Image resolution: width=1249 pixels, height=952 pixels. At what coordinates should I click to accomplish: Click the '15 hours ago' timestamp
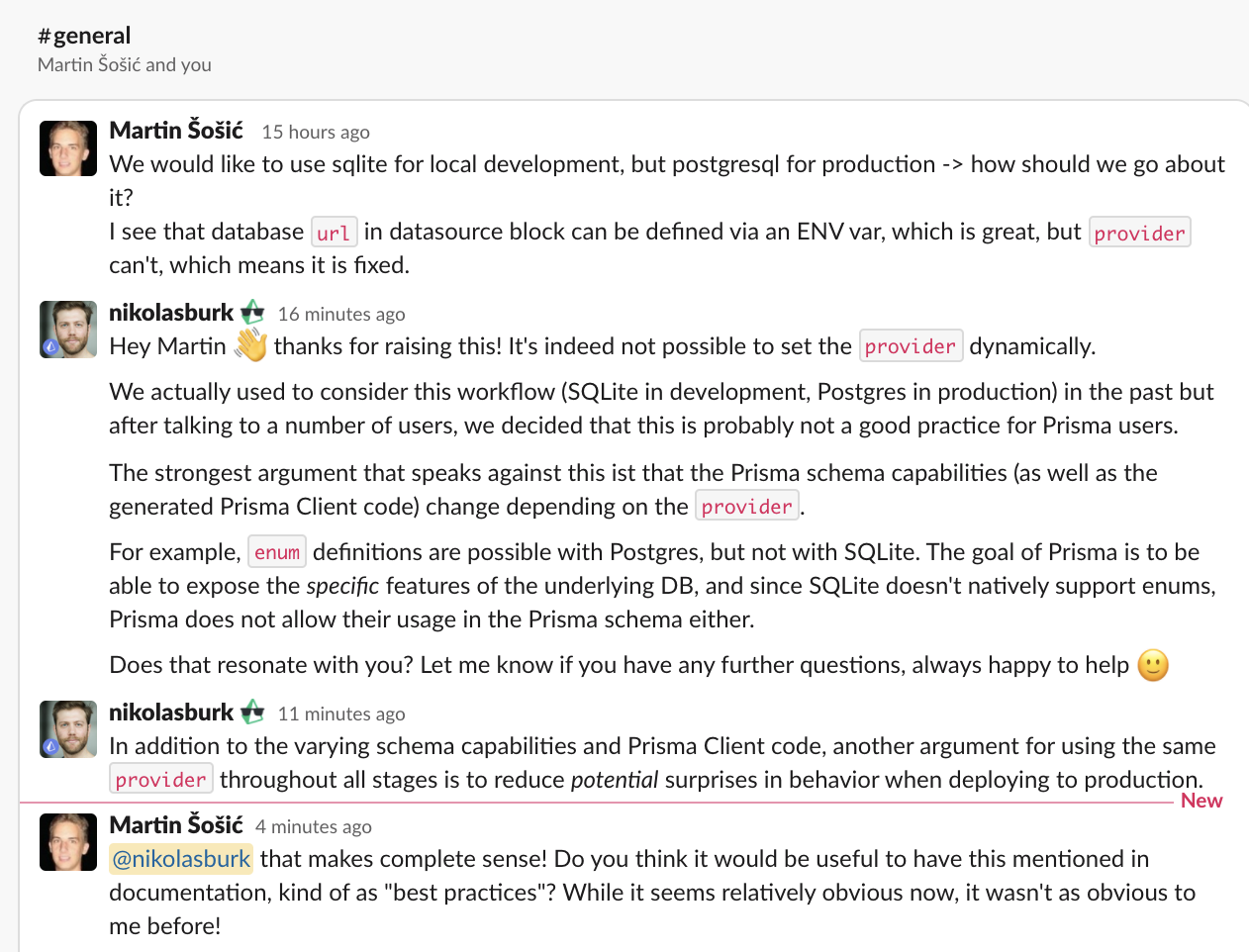pyautogui.click(x=315, y=131)
